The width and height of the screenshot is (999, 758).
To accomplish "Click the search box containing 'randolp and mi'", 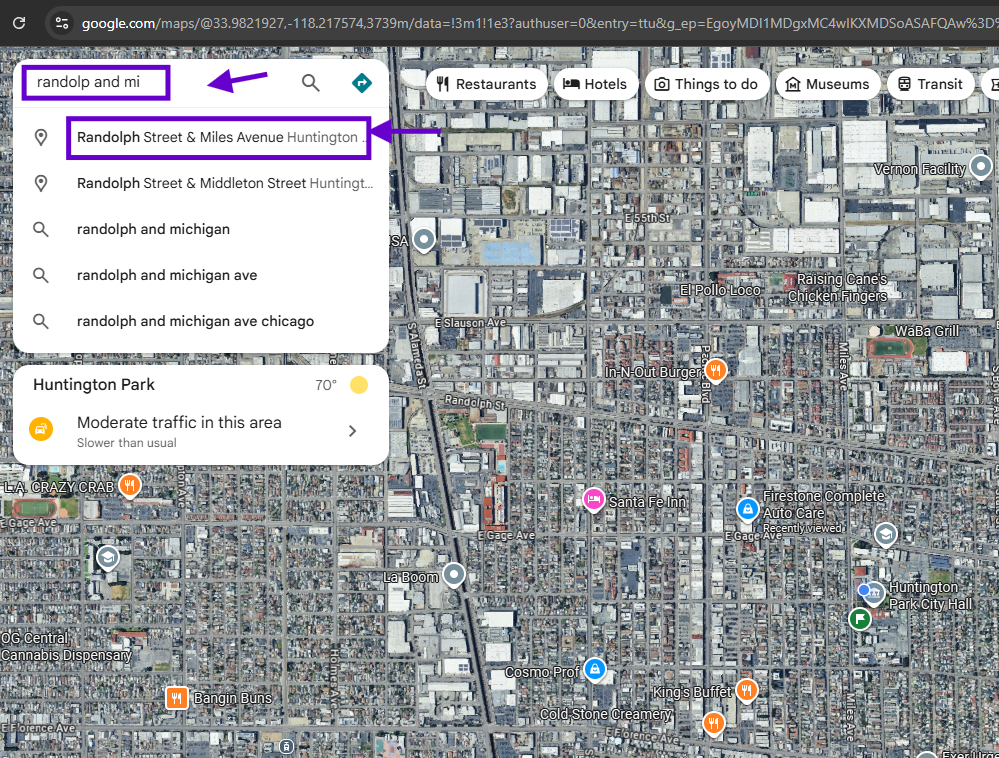I will [96, 82].
